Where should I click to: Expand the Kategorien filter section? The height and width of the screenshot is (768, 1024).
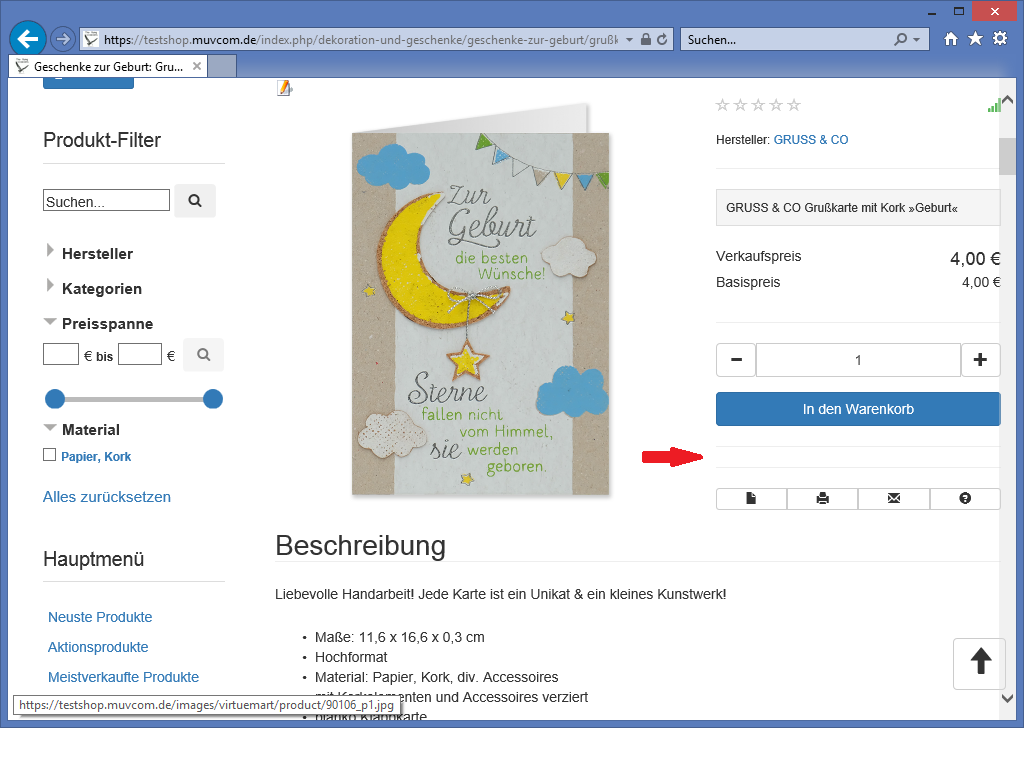(x=101, y=289)
